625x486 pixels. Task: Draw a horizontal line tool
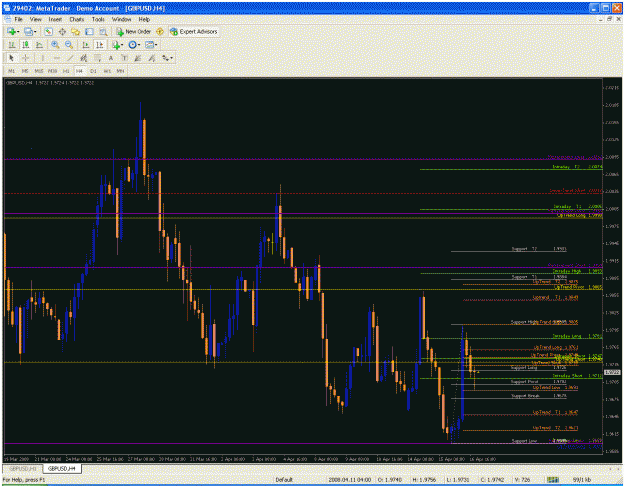pos(56,58)
